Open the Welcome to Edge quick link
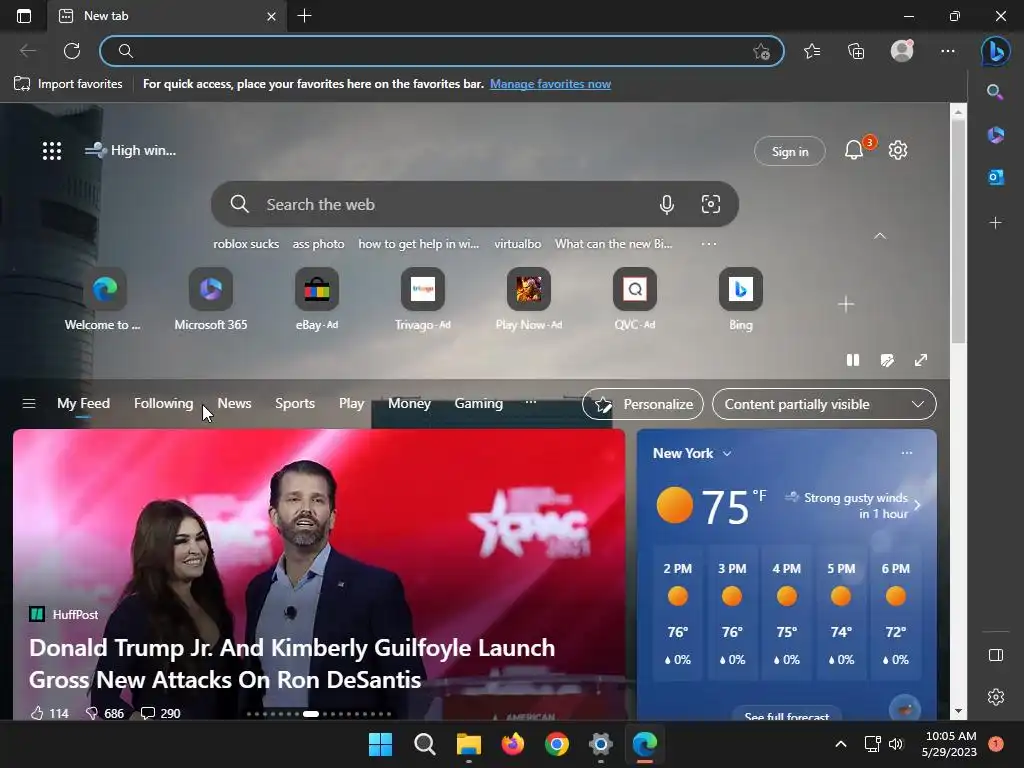This screenshot has width=1024, height=768. 103,300
